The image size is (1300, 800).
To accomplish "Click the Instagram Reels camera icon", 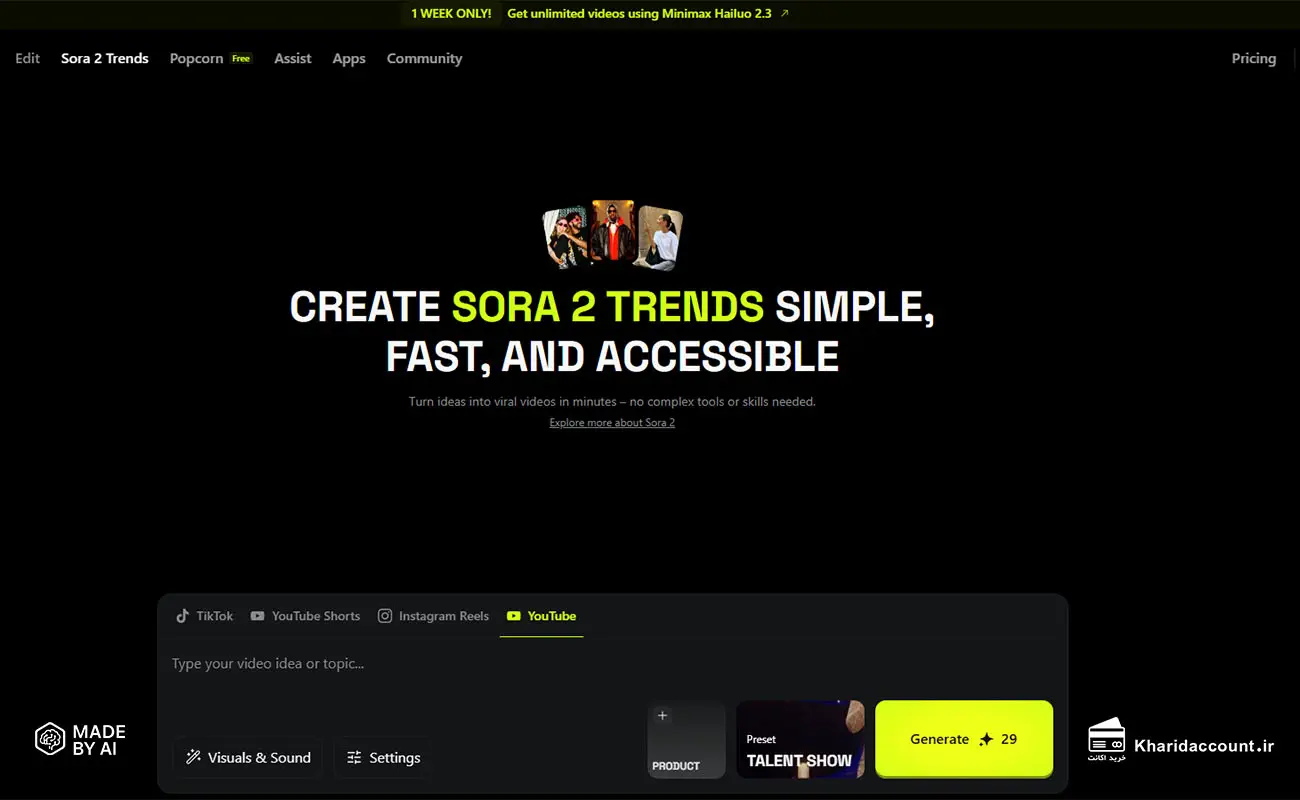I will click(384, 616).
